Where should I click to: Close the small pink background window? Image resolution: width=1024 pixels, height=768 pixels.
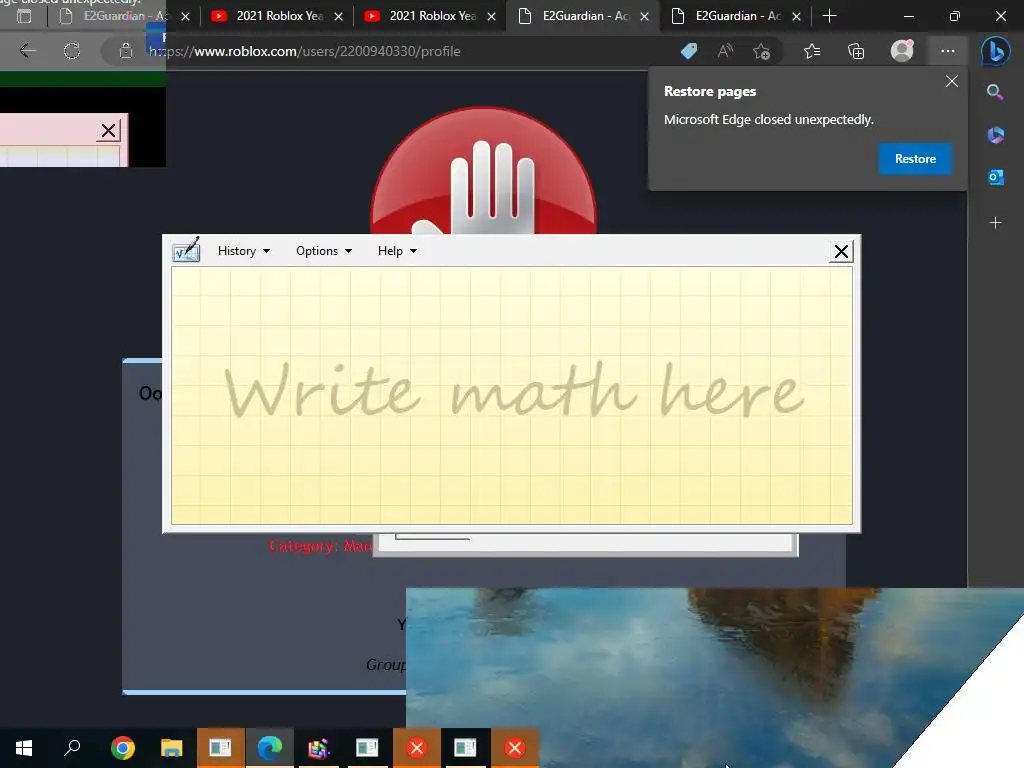tap(108, 131)
